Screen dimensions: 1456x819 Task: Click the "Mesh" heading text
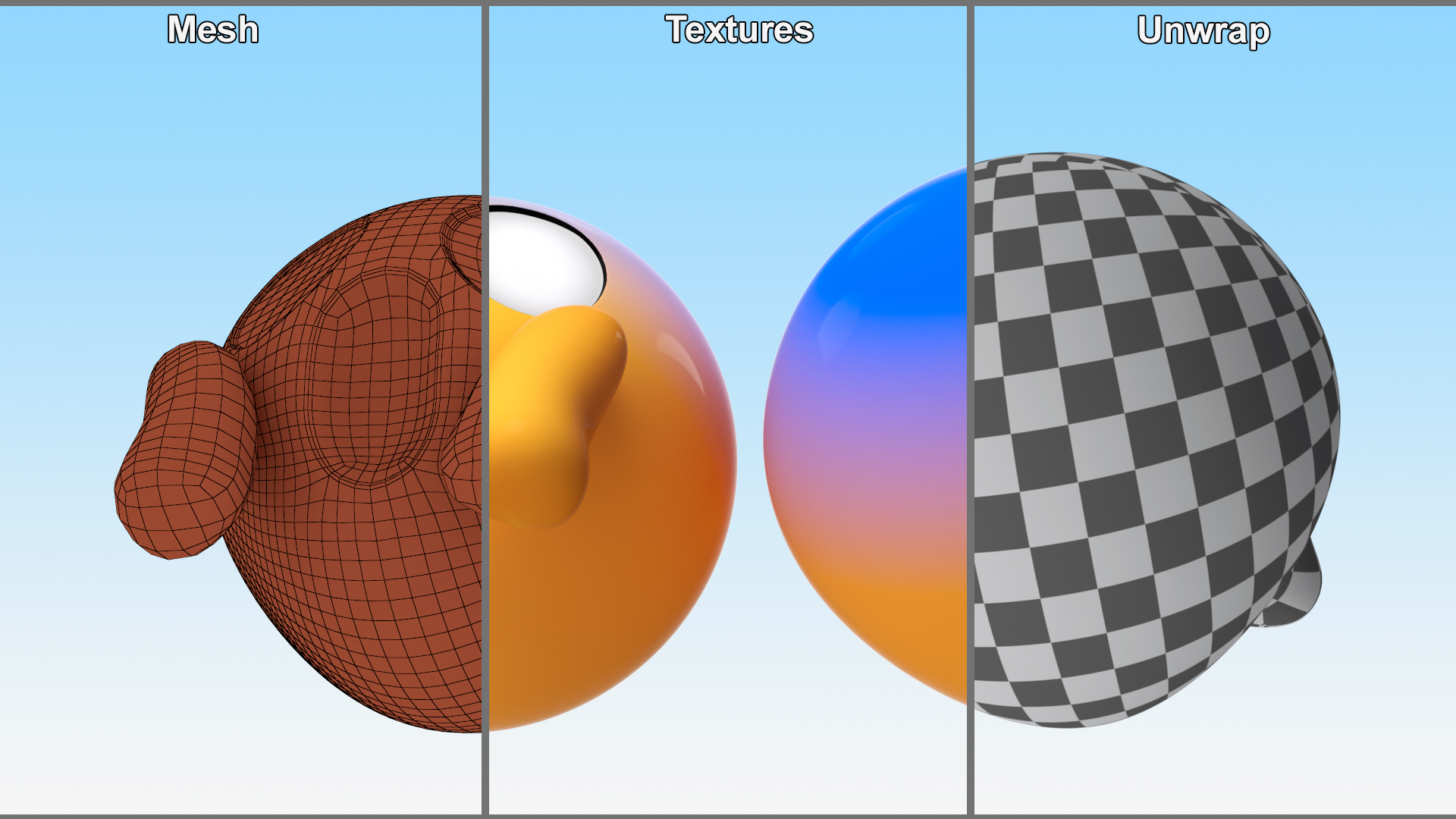point(213,30)
